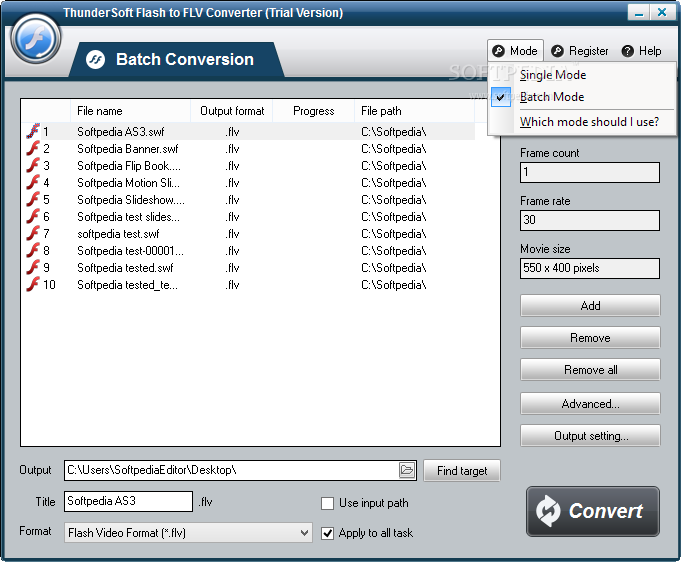Select the Softpedia Flip Book.... file row

pyautogui.click(x=248, y=165)
